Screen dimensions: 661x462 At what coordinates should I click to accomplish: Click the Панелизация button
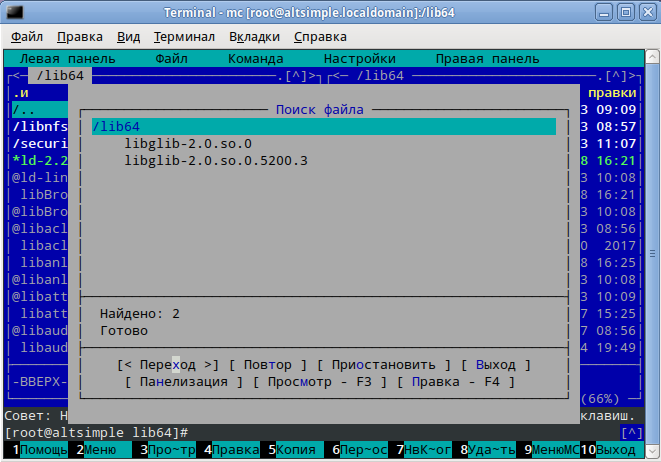coord(184,382)
